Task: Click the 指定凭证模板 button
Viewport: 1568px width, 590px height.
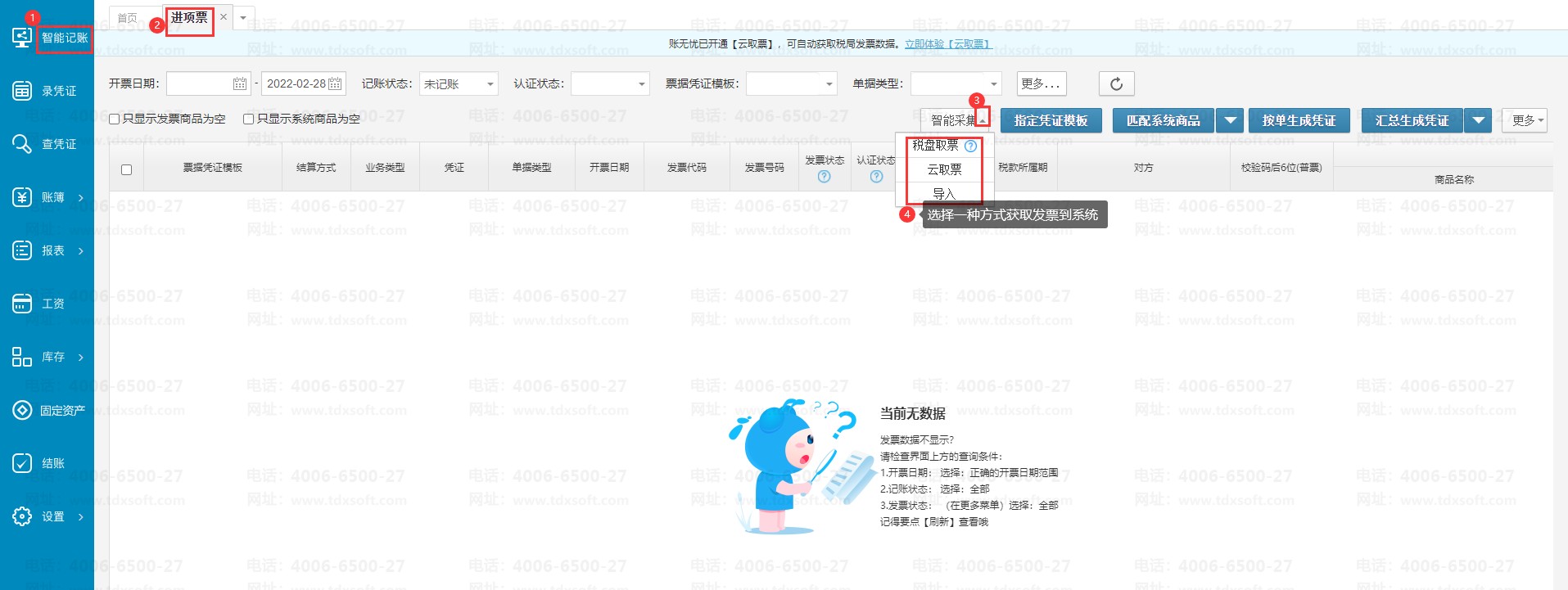Action: [1051, 120]
